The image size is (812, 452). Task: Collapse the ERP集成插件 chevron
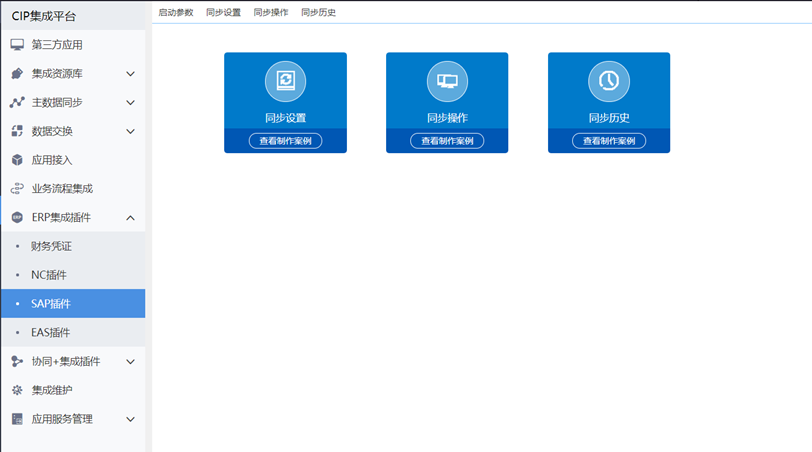pos(130,218)
